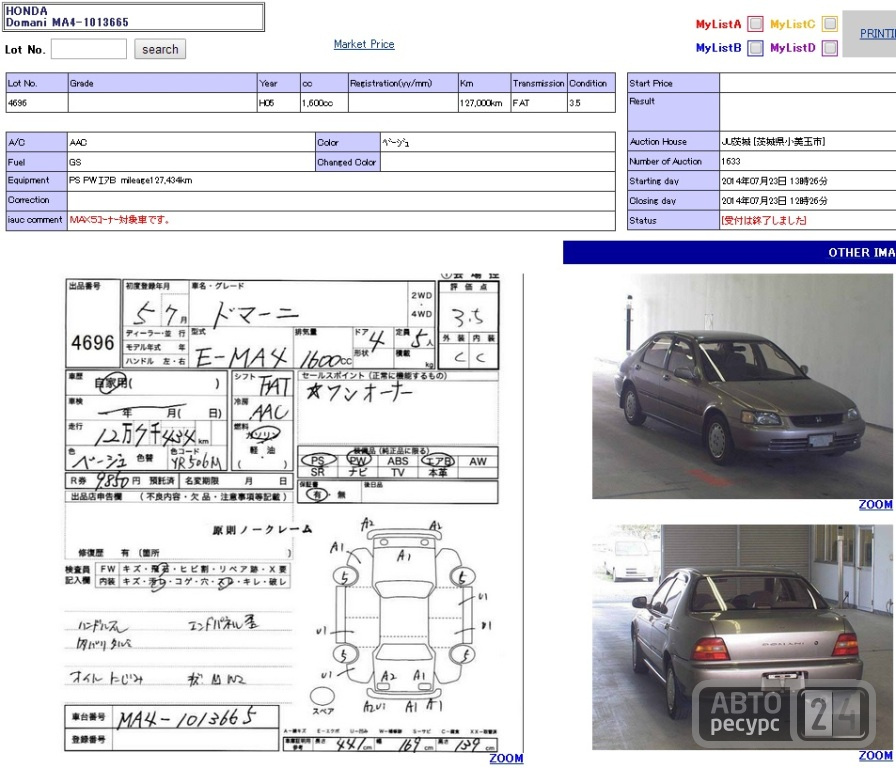Click the Start Price label cell

(x=673, y=83)
